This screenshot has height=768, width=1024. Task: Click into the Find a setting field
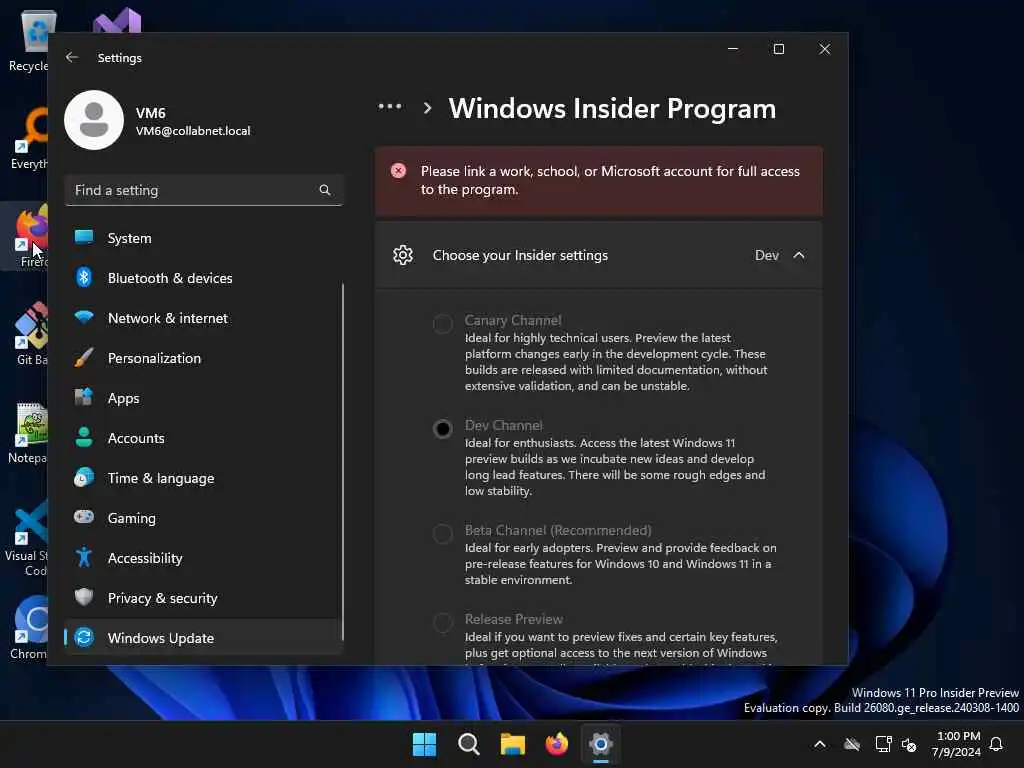(x=204, y=190)
